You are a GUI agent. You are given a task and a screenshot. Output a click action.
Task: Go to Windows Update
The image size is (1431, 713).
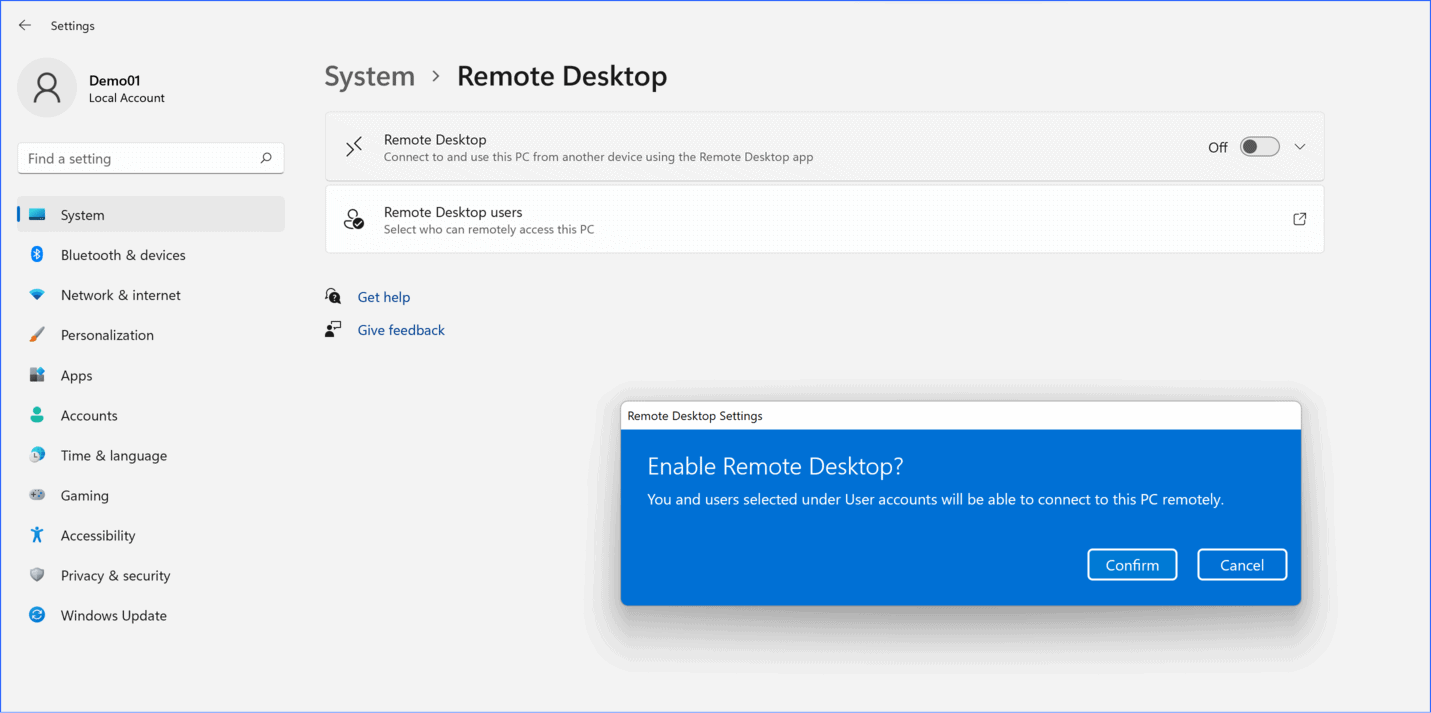click(151, 615)
